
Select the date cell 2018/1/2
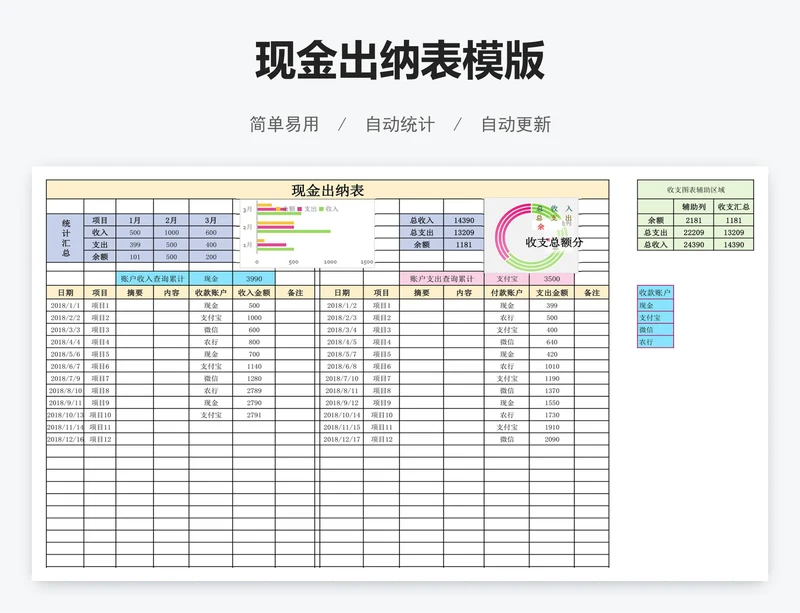[x=342, y=305]
